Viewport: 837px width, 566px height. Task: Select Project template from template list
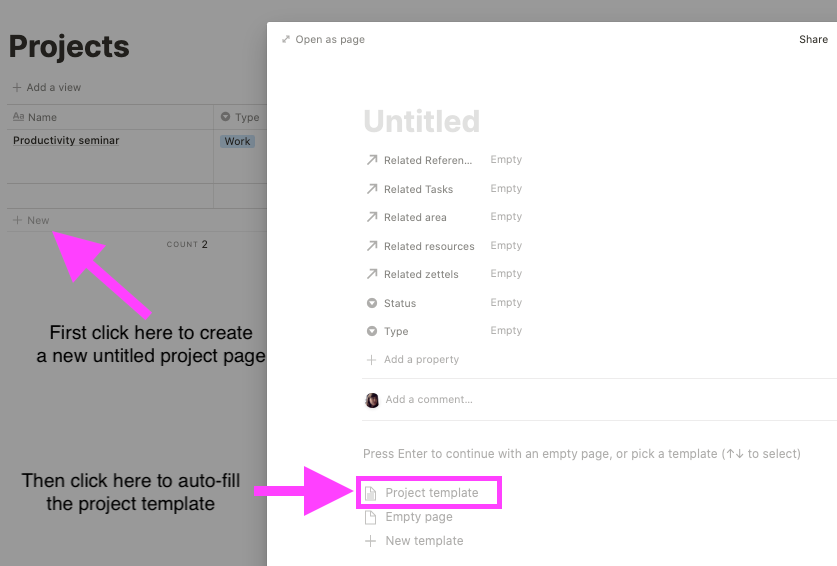coord(431,493)
